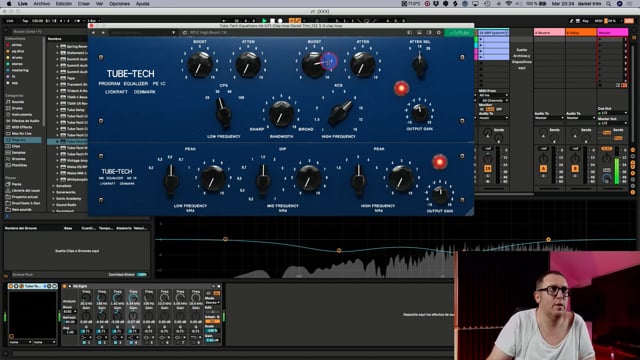The image size is (640, 360).
Task: Open the Opciones menu
Action: coord(119,4)
